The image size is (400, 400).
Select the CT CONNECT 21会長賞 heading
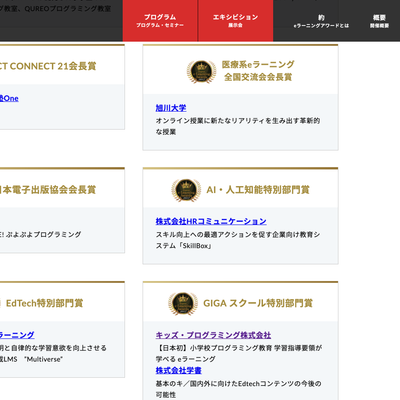point(48,66)
